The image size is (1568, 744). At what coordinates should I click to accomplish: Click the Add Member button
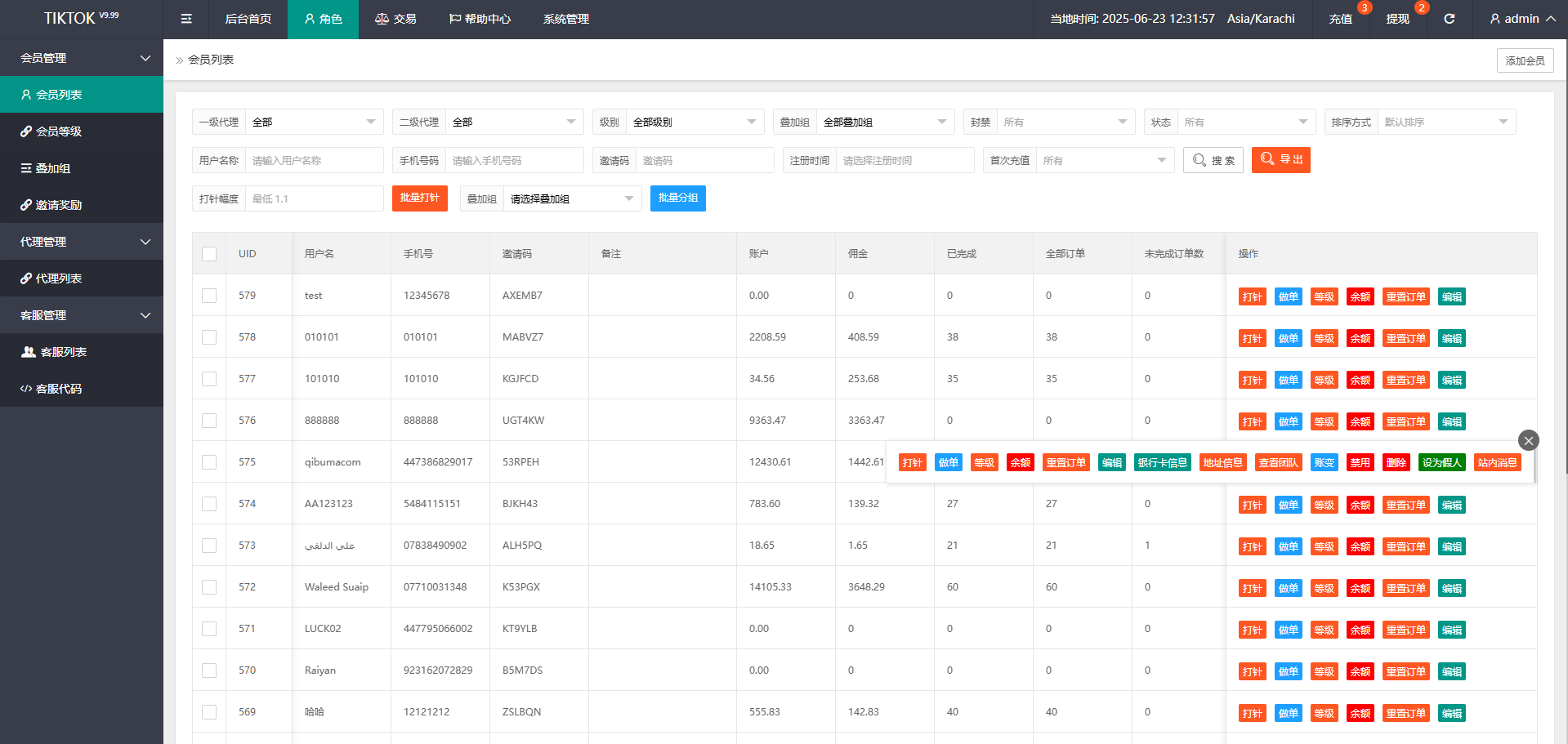[1525, 60]
